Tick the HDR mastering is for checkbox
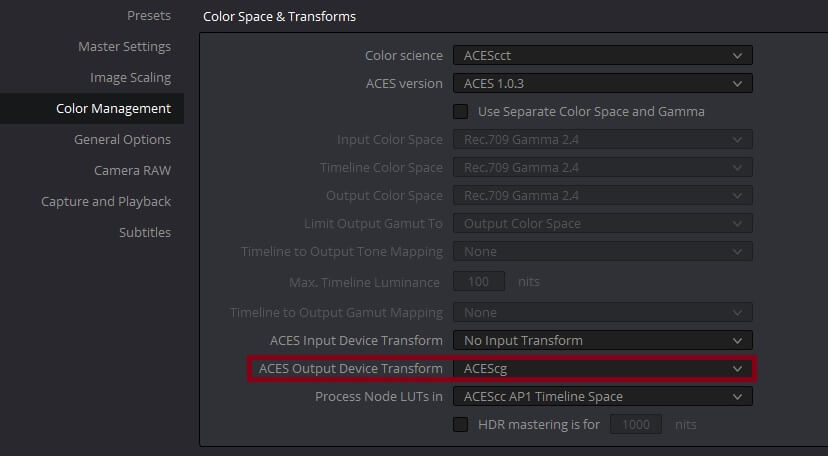This screenshot has height=456, width=828. 460,424
